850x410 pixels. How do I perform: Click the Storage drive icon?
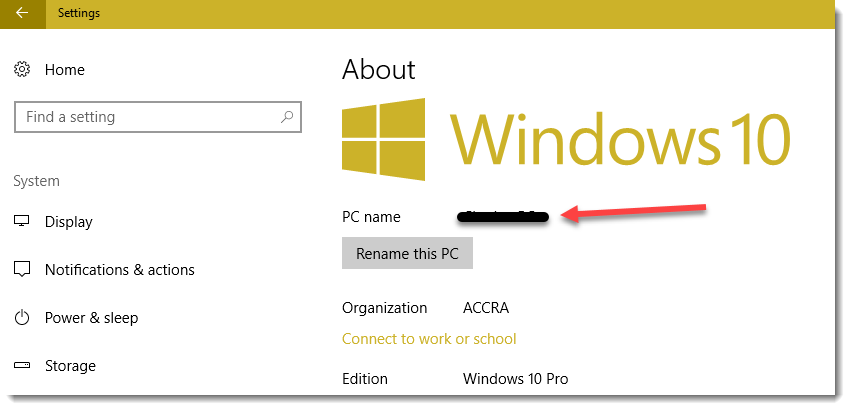pyautogui.click(x=22, y=366)
